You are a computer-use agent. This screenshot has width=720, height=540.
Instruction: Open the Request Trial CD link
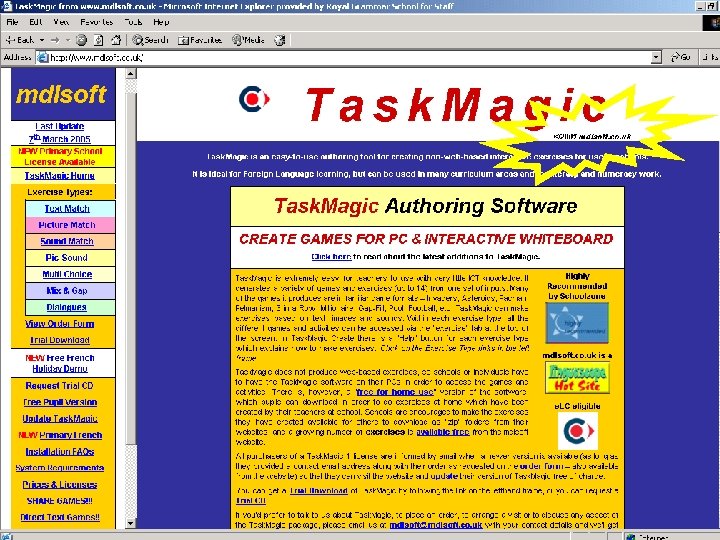[59, 386]
